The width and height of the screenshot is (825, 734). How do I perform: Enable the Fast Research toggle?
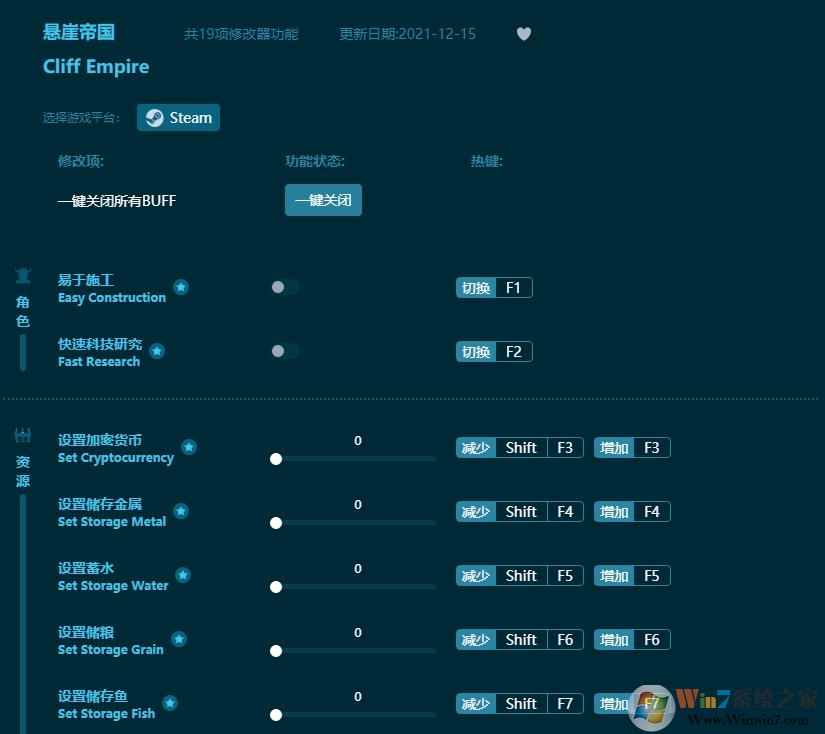pyautogui.click(x=285, y=351)
